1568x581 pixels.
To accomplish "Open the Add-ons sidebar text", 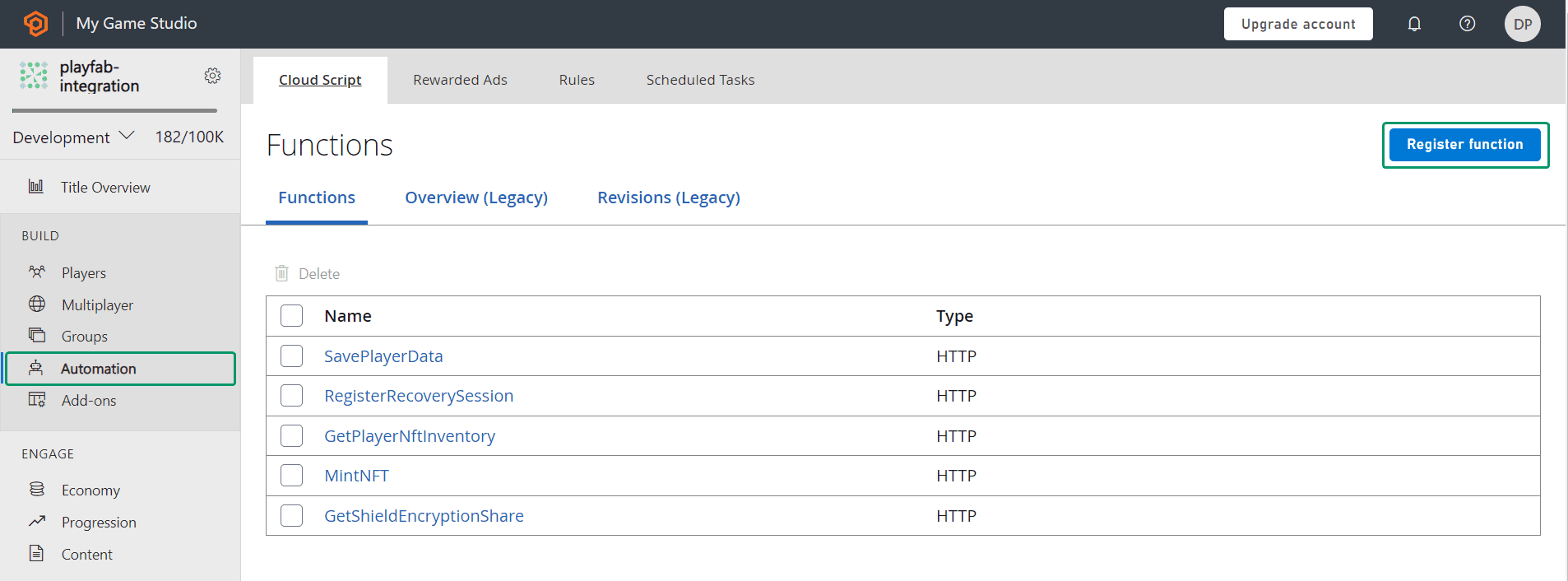I will (89, 401).
